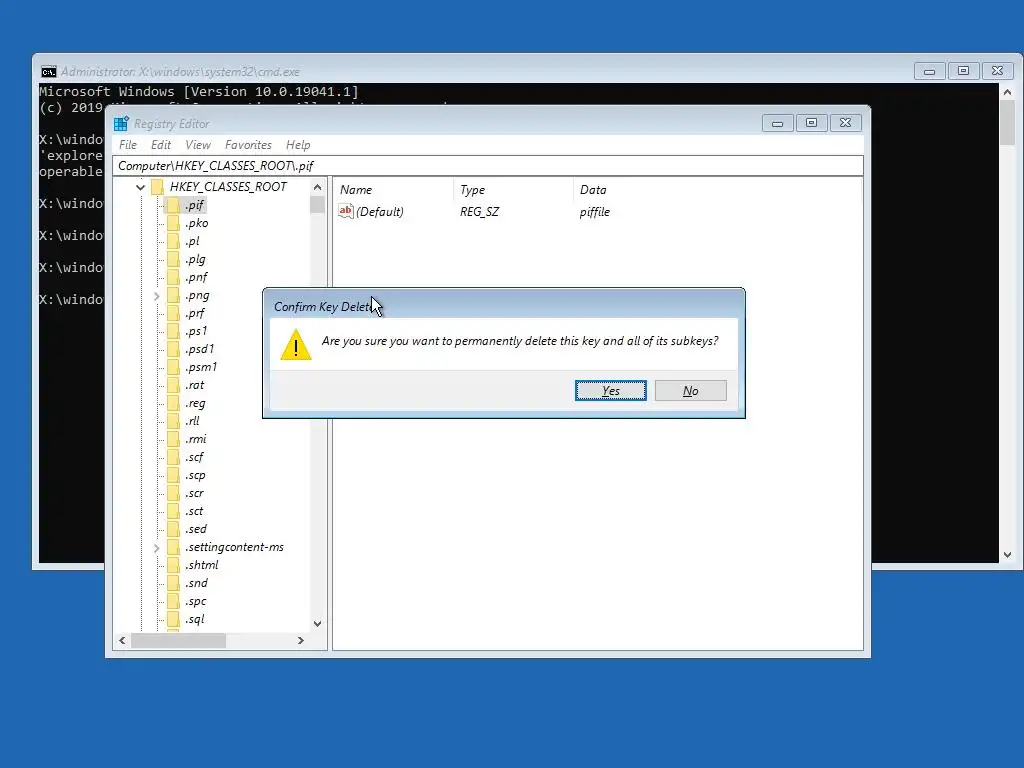The width and height of the screenshot is (1024, 768).
Task: Minimize the Registry Editor window
Action: coord(777,123)
